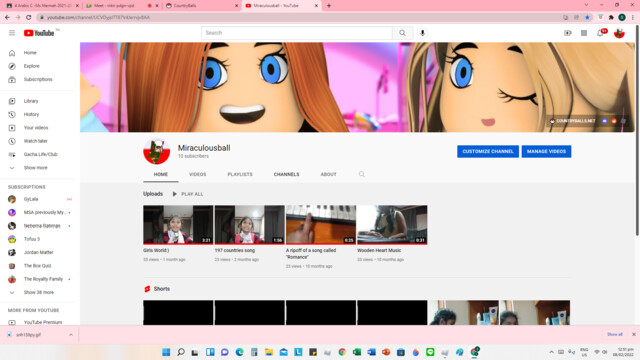This screenshot has height=360, width=640.
Task: Click the Shorts section icon
Action: (147, 289)
